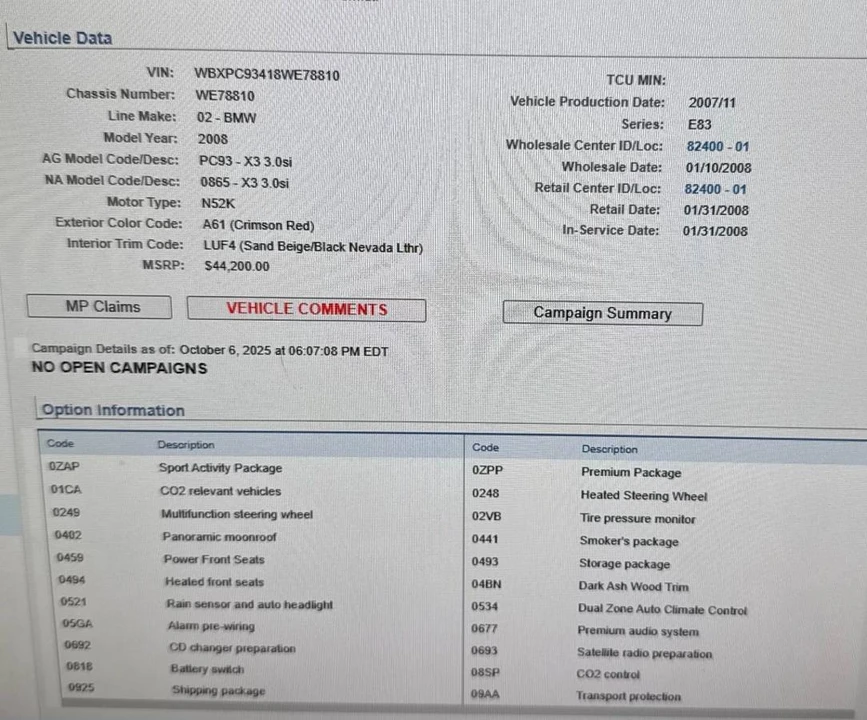Viewport: 867px width, 720px height.
Task: Select option code 0ZPP
Action: [x=488, y=470]
